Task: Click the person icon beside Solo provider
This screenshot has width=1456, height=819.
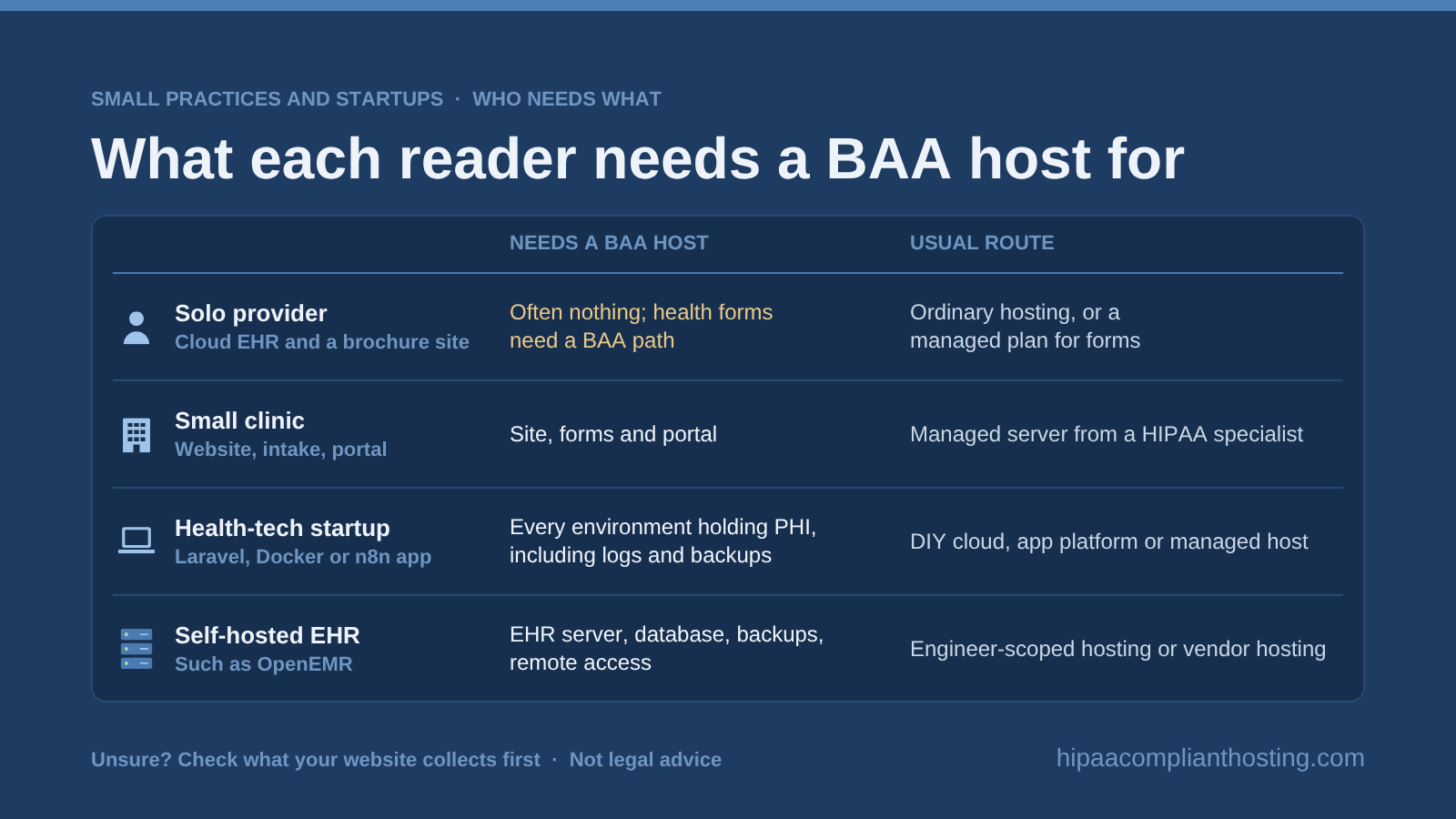Action: point(136,328)
